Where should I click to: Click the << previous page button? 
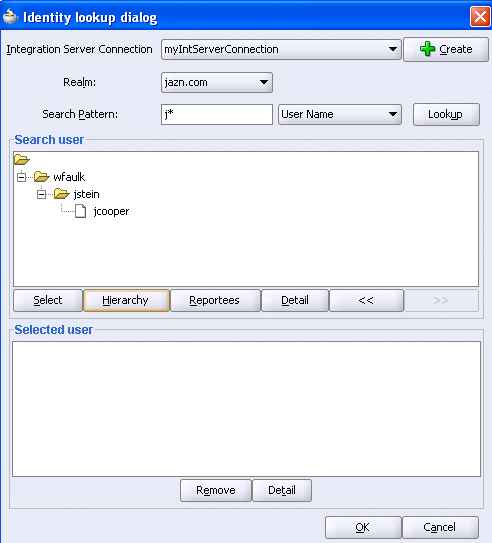pyautogui.click(x=366, y=301)
